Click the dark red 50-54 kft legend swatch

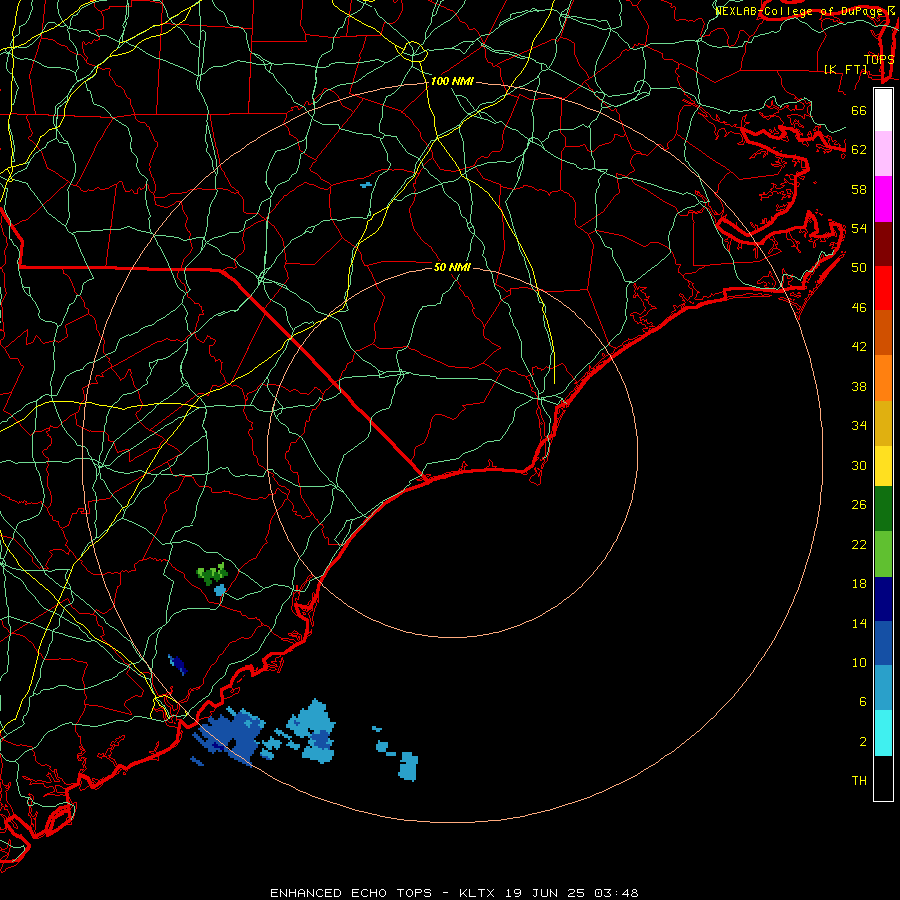tap(883, 244)
